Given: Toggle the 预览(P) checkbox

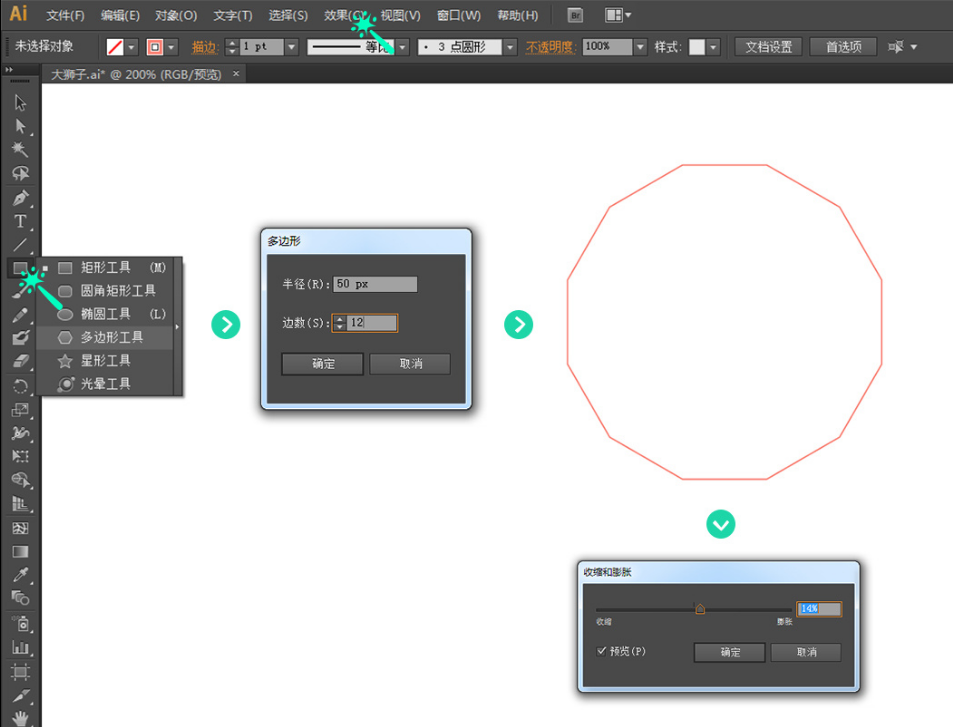Looking at the screenshot, I should pos(602,651).
